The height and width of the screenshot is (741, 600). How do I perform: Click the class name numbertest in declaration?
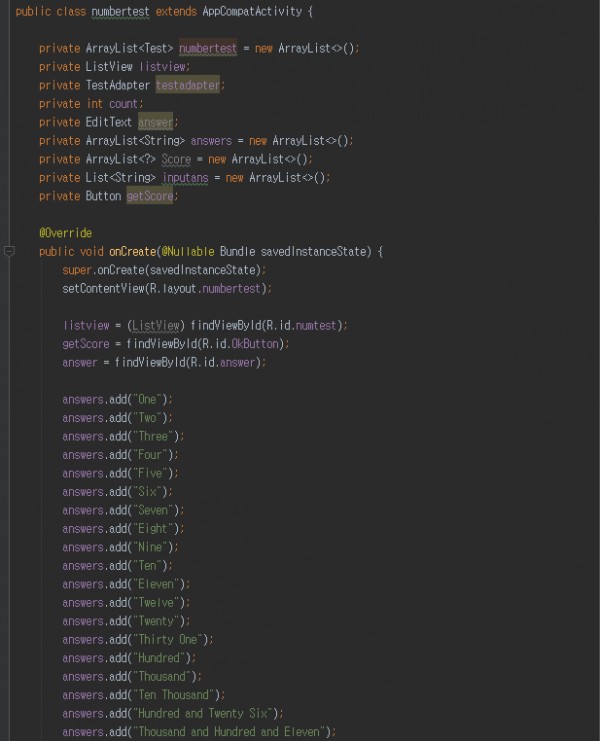tap(120, 11)
